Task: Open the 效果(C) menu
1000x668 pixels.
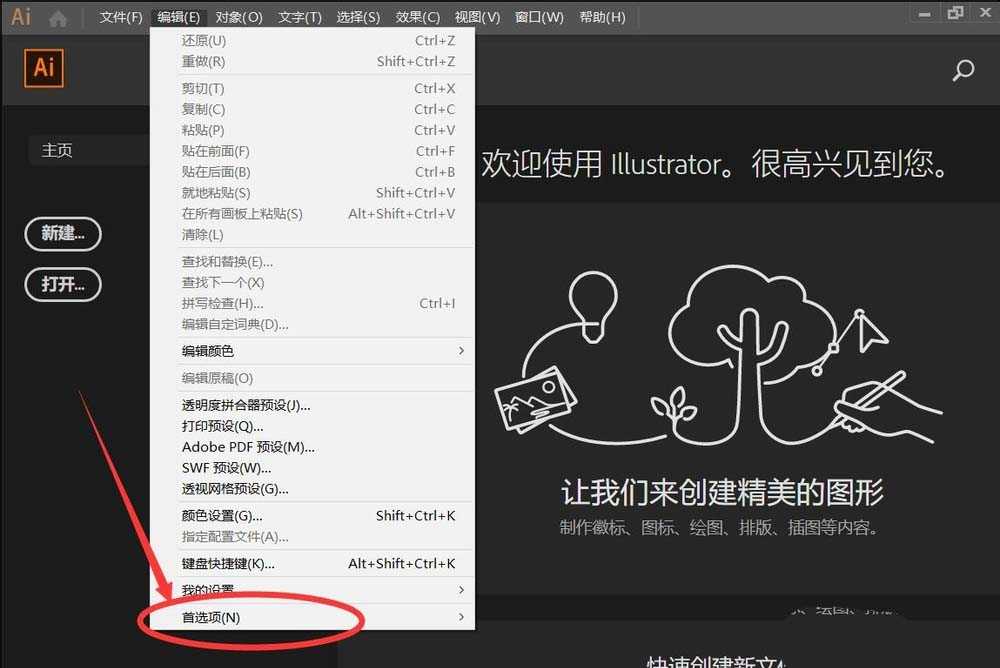Action: (x=417, y=16)
